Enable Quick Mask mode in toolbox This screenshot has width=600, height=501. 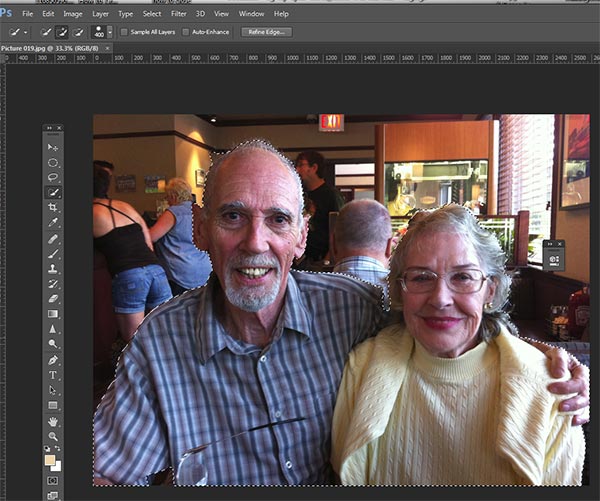point(53,481)
